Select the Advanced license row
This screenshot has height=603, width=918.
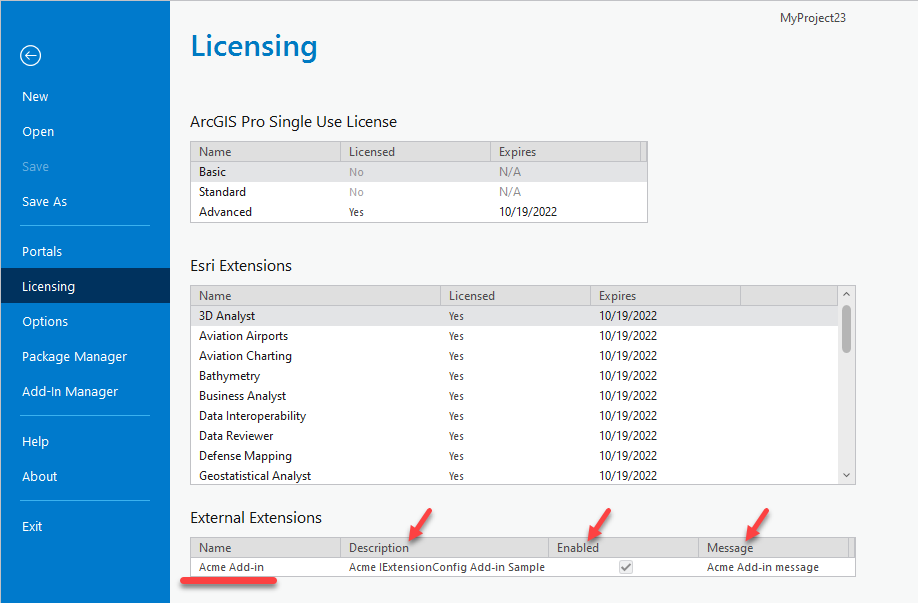pyautogui.click(x=300, y=211)
